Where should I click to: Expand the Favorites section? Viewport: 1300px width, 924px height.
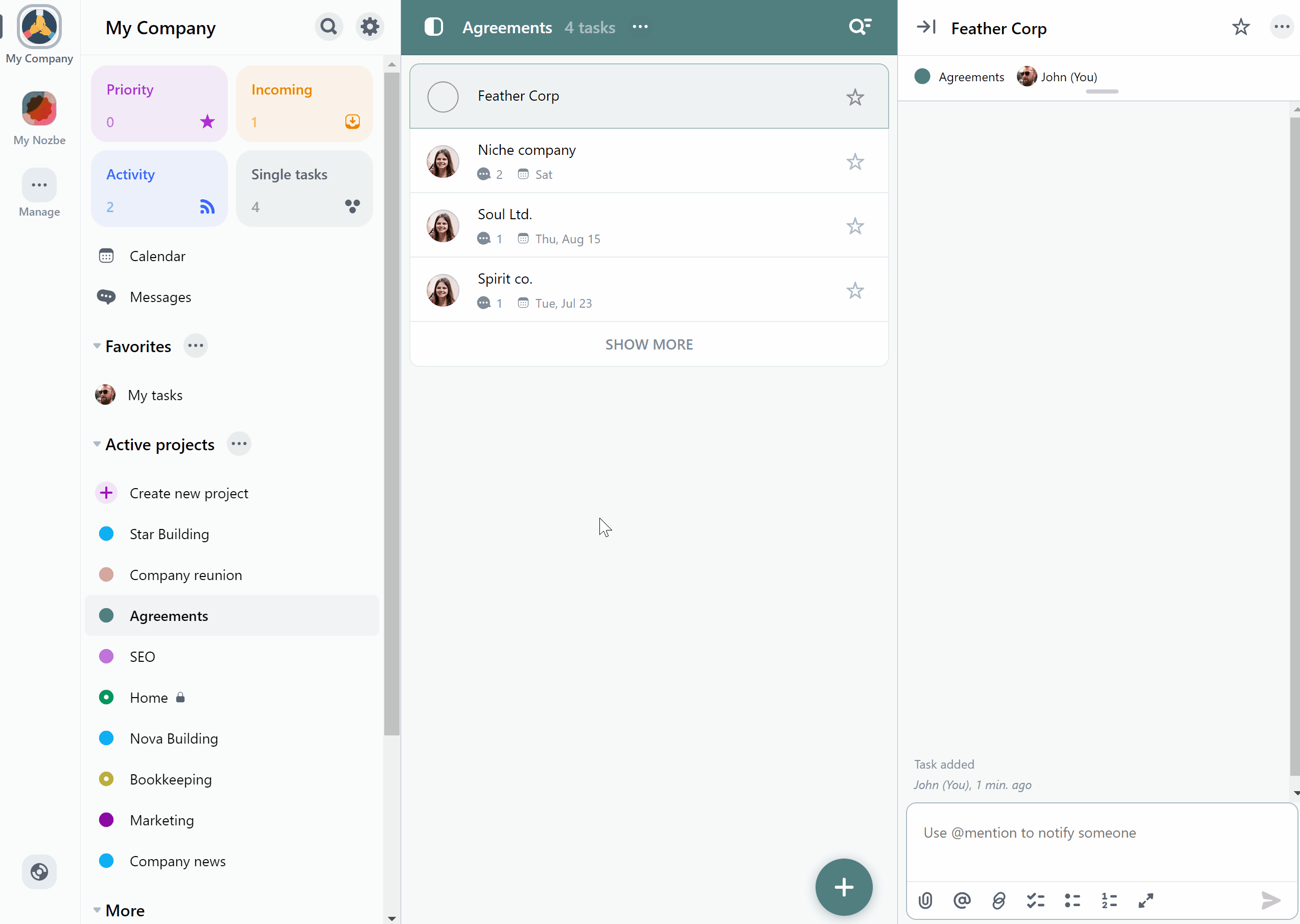pyautogui.click(x=96, y=346)
